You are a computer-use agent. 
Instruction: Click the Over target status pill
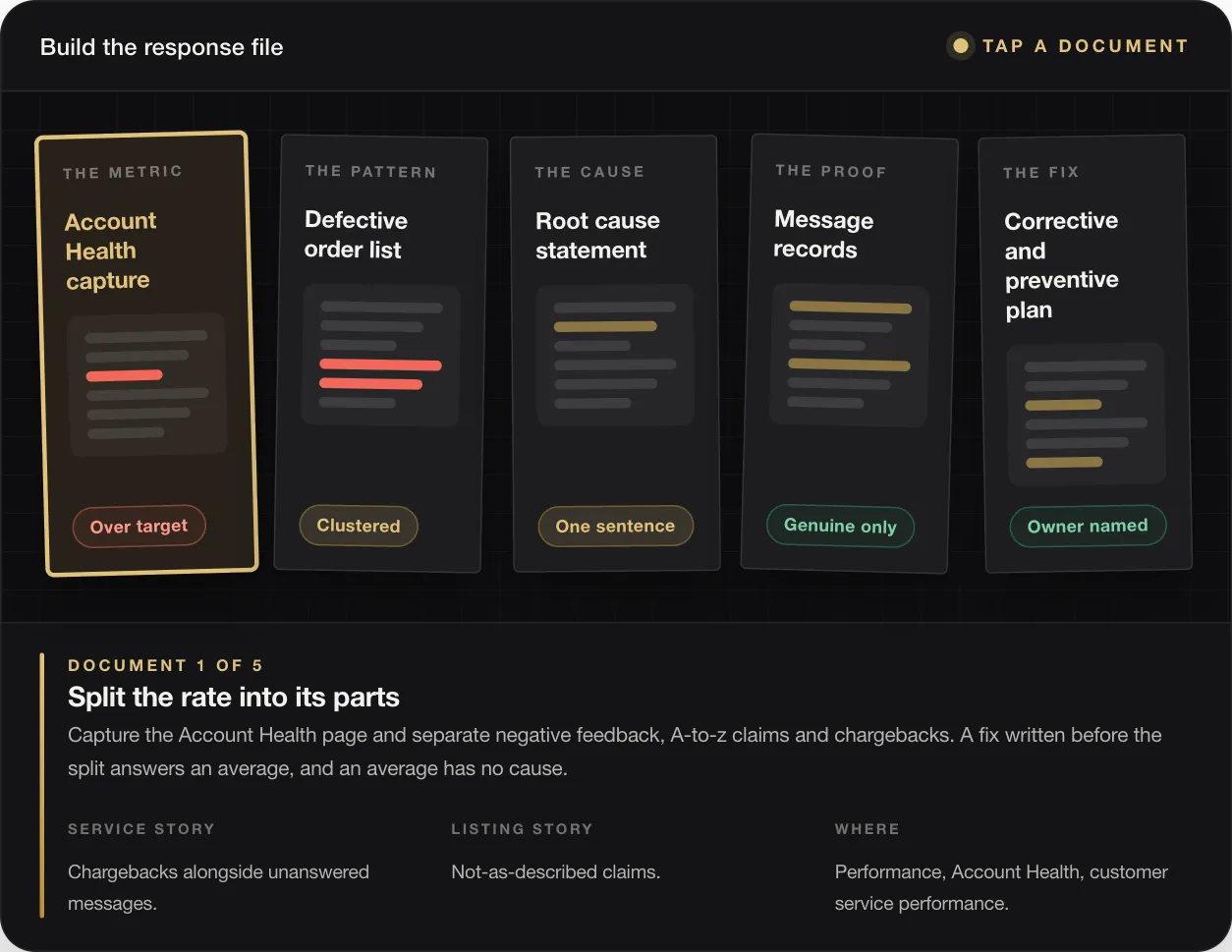point(139,527)
